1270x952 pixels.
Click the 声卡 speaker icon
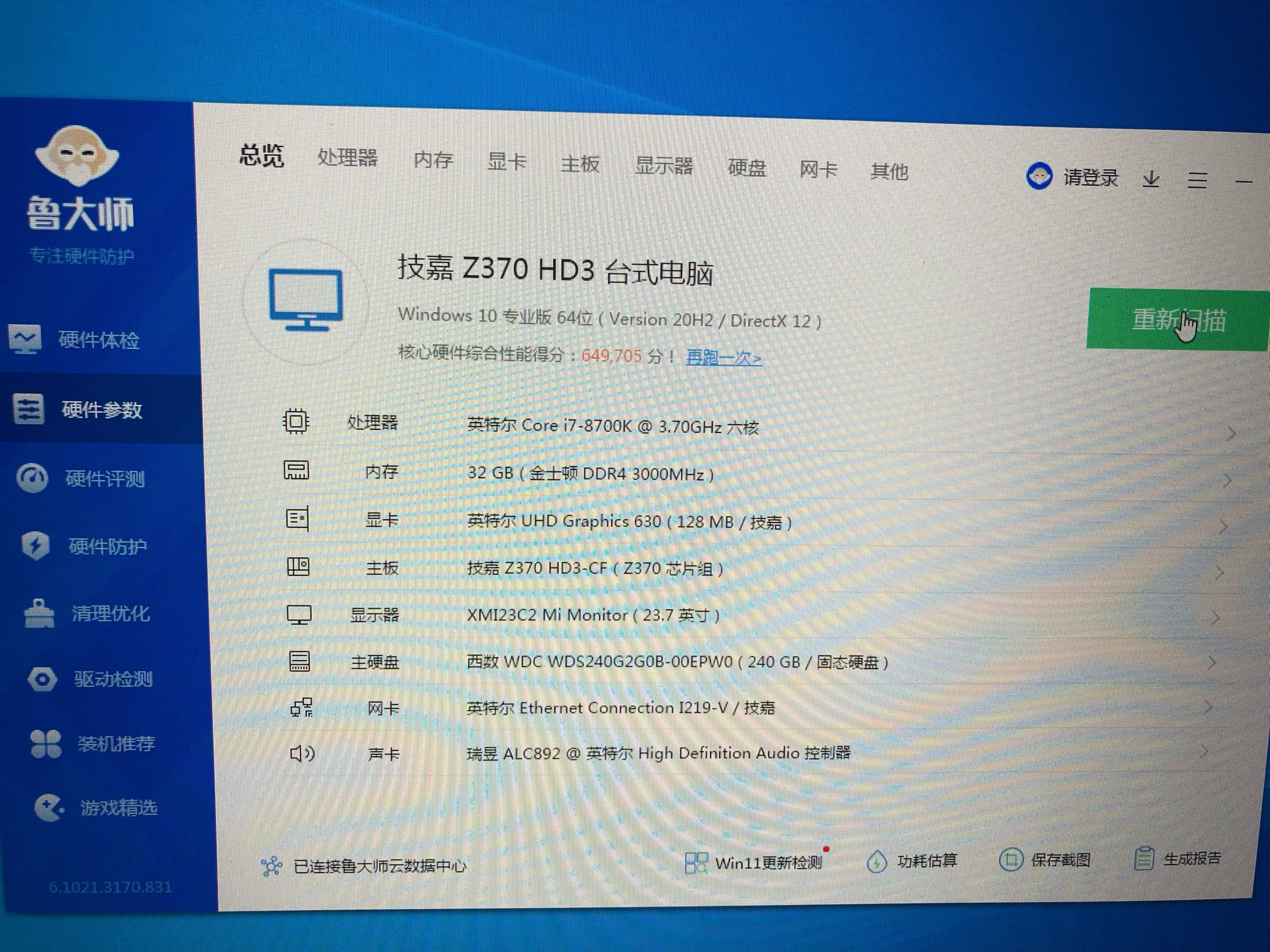pos(302,754)
